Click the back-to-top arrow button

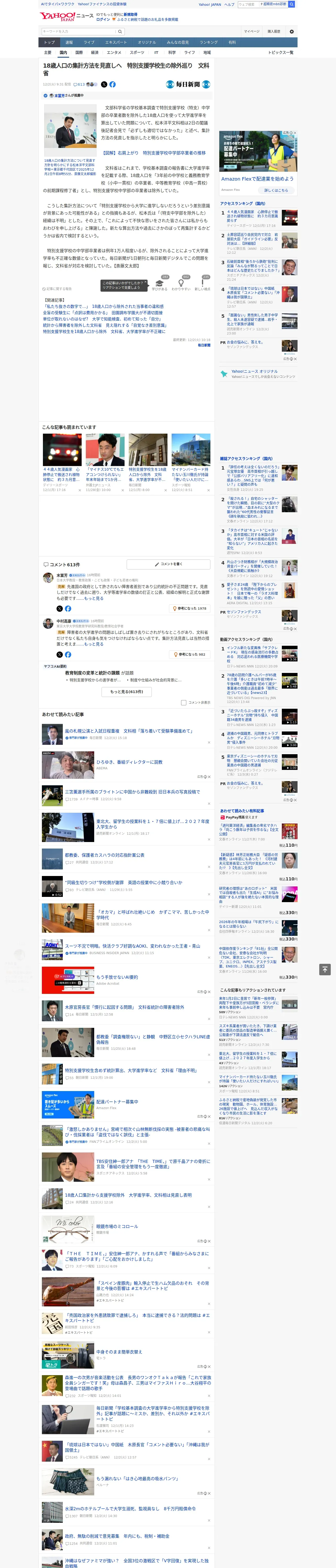tap(325, 969)
